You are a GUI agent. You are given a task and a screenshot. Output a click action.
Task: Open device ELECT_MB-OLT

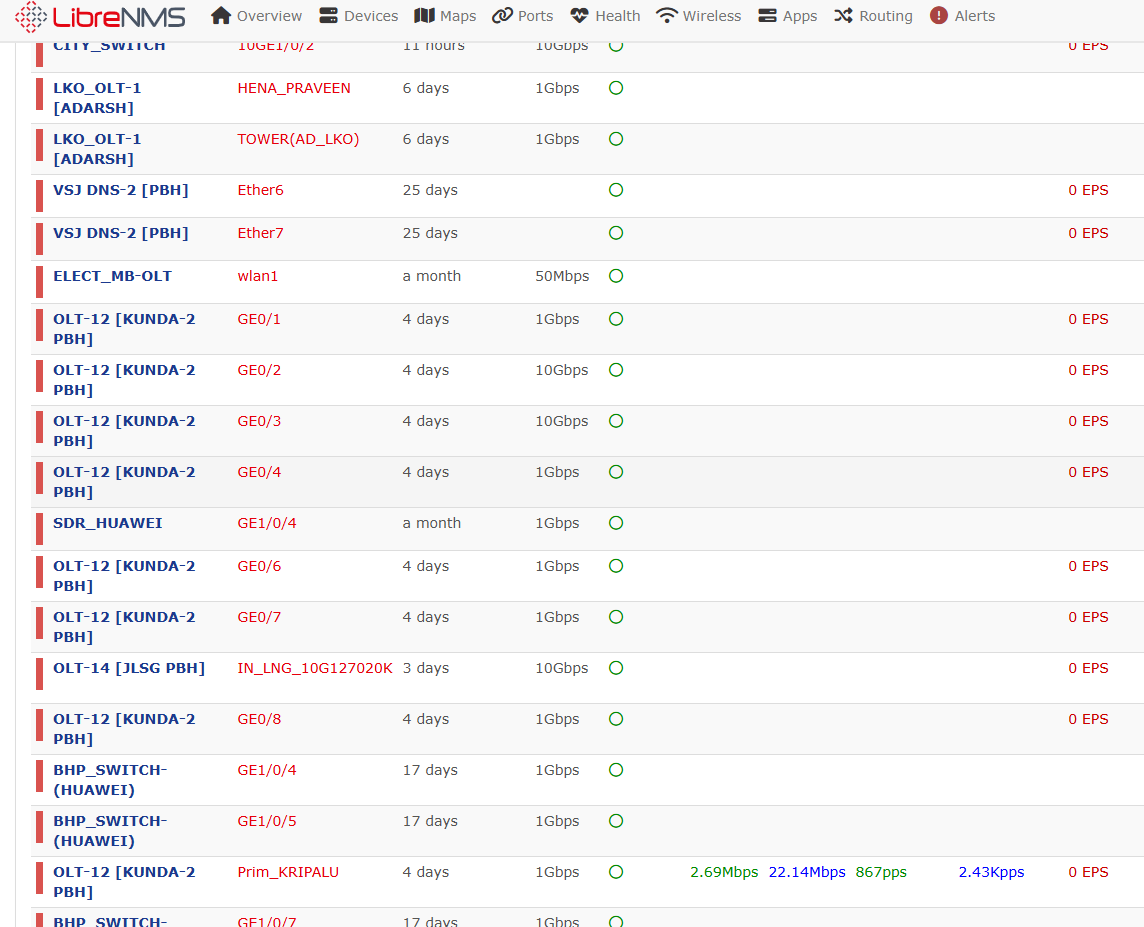tap(112, 276)
